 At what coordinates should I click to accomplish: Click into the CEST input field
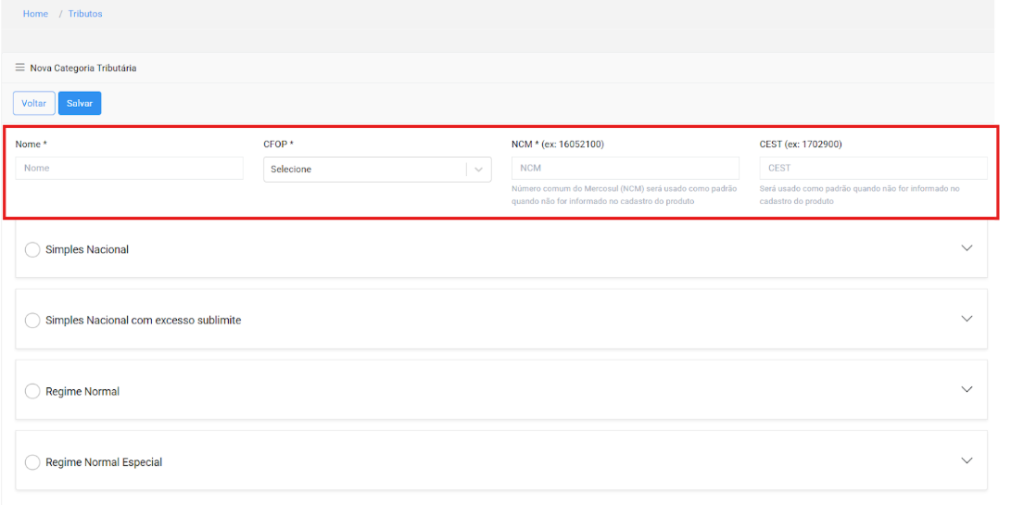pos(873,168)
